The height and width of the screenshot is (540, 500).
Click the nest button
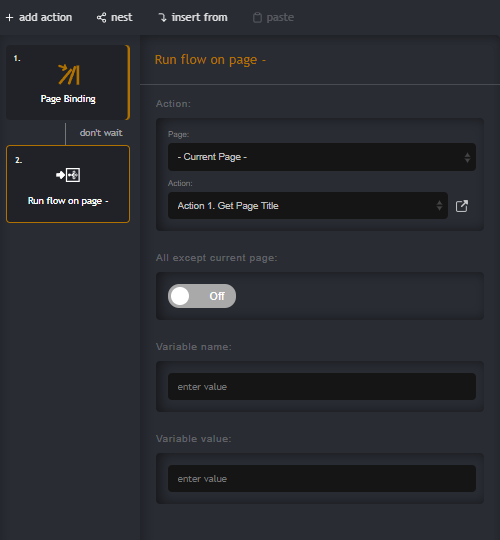click(114, 17)
